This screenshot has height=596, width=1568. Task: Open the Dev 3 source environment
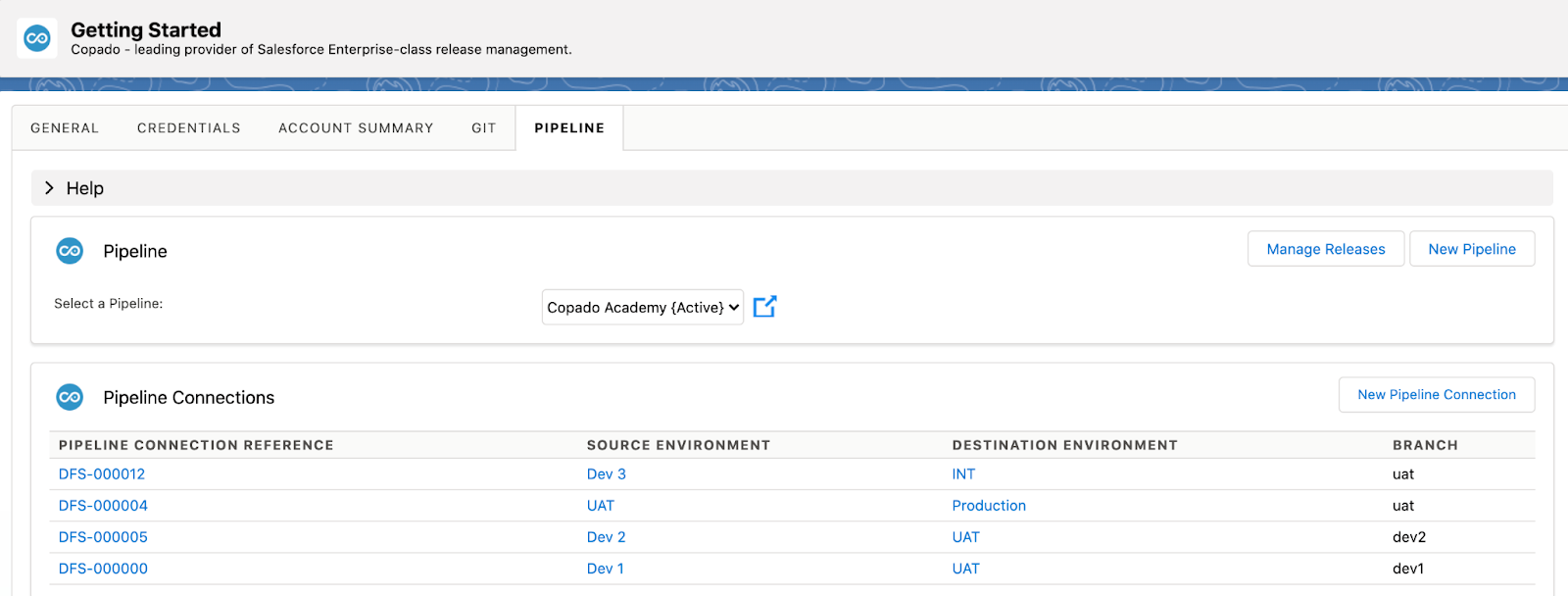(607, 474)
